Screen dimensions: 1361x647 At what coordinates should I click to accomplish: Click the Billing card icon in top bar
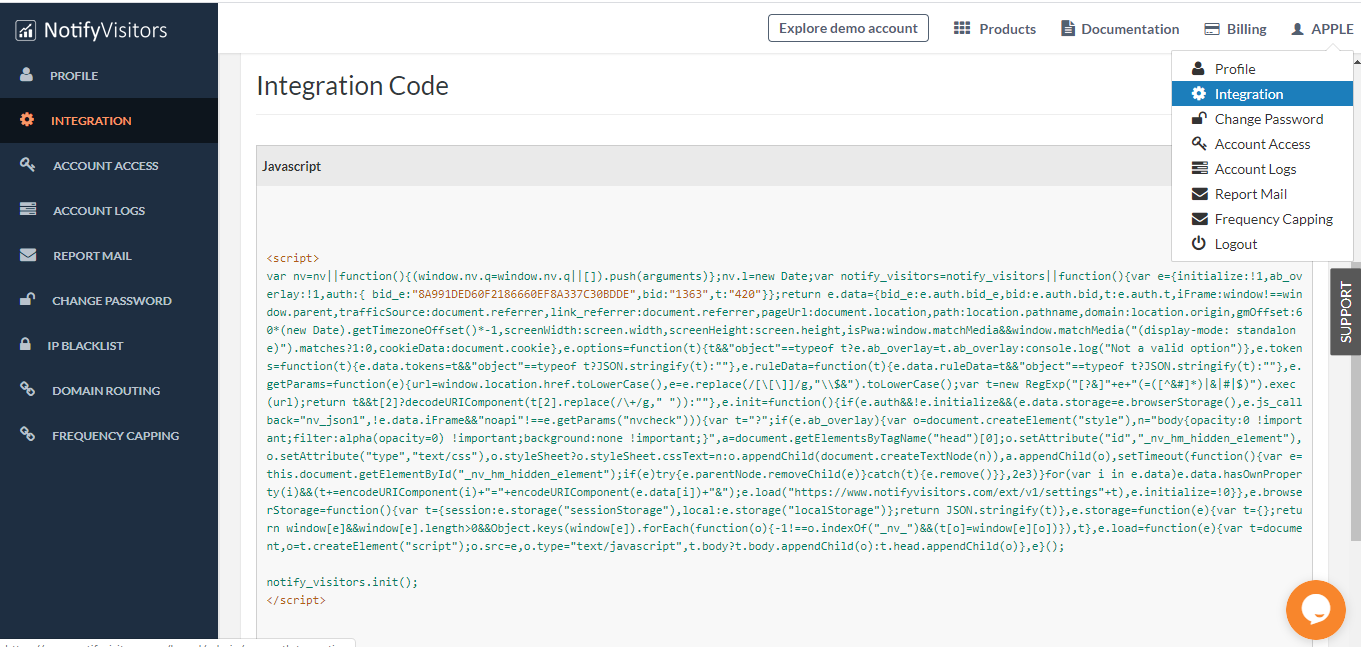[x=1212, y=29]
